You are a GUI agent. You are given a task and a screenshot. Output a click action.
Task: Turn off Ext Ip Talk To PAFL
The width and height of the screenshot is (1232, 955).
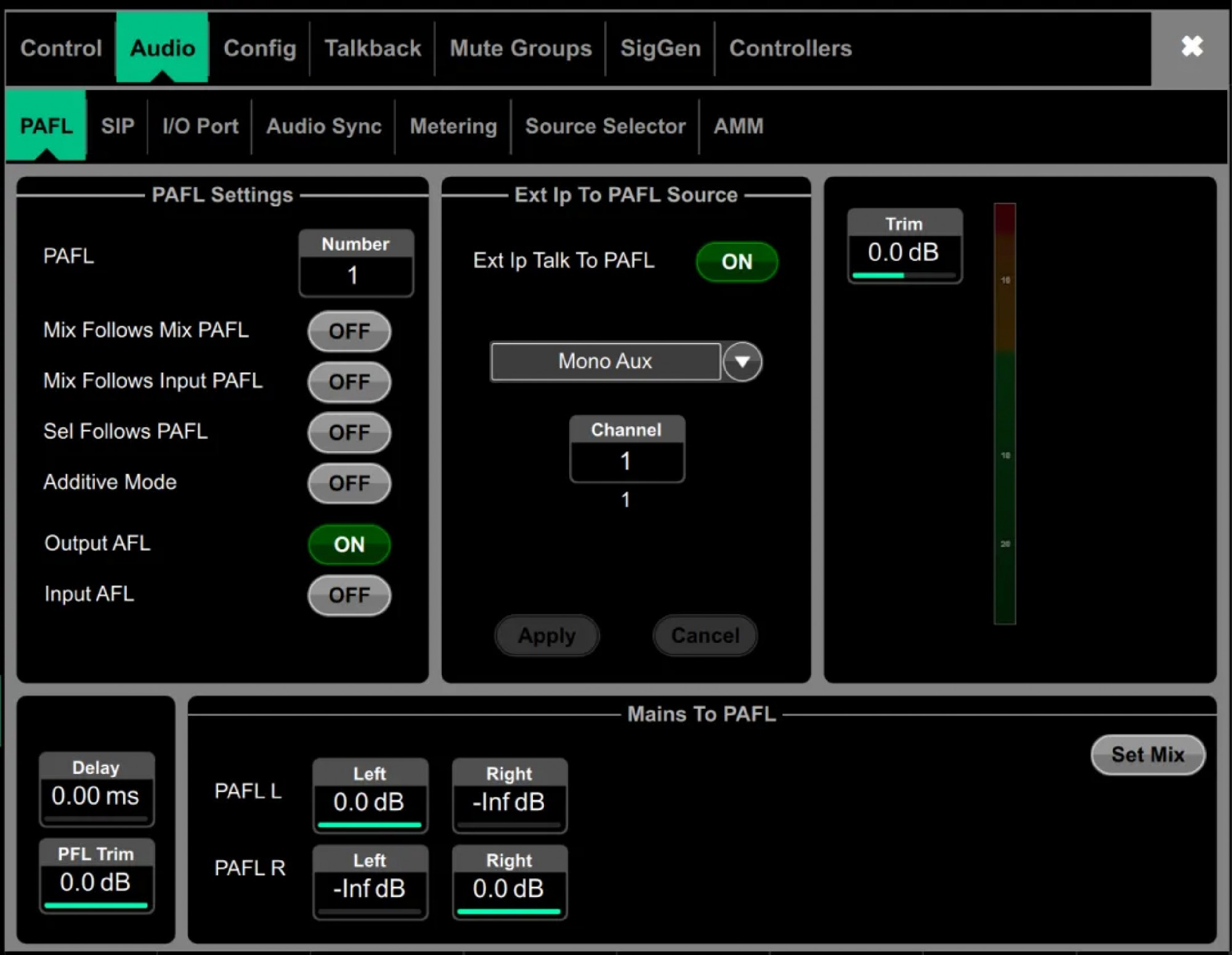736,262
